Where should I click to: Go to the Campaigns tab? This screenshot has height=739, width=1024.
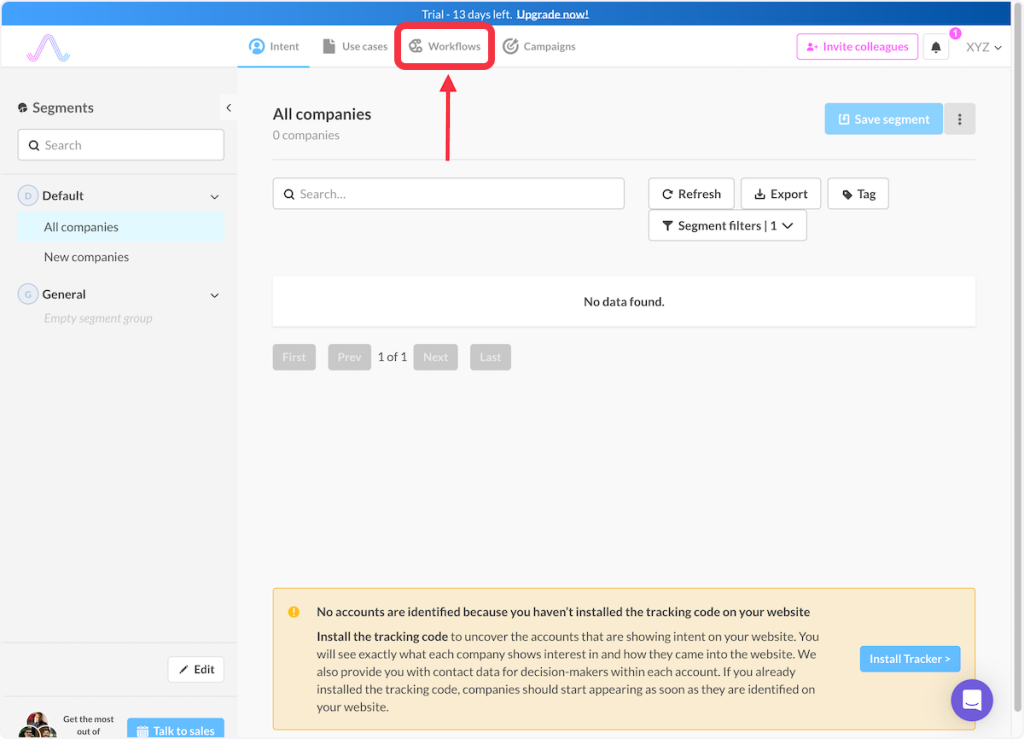point(539,47)
